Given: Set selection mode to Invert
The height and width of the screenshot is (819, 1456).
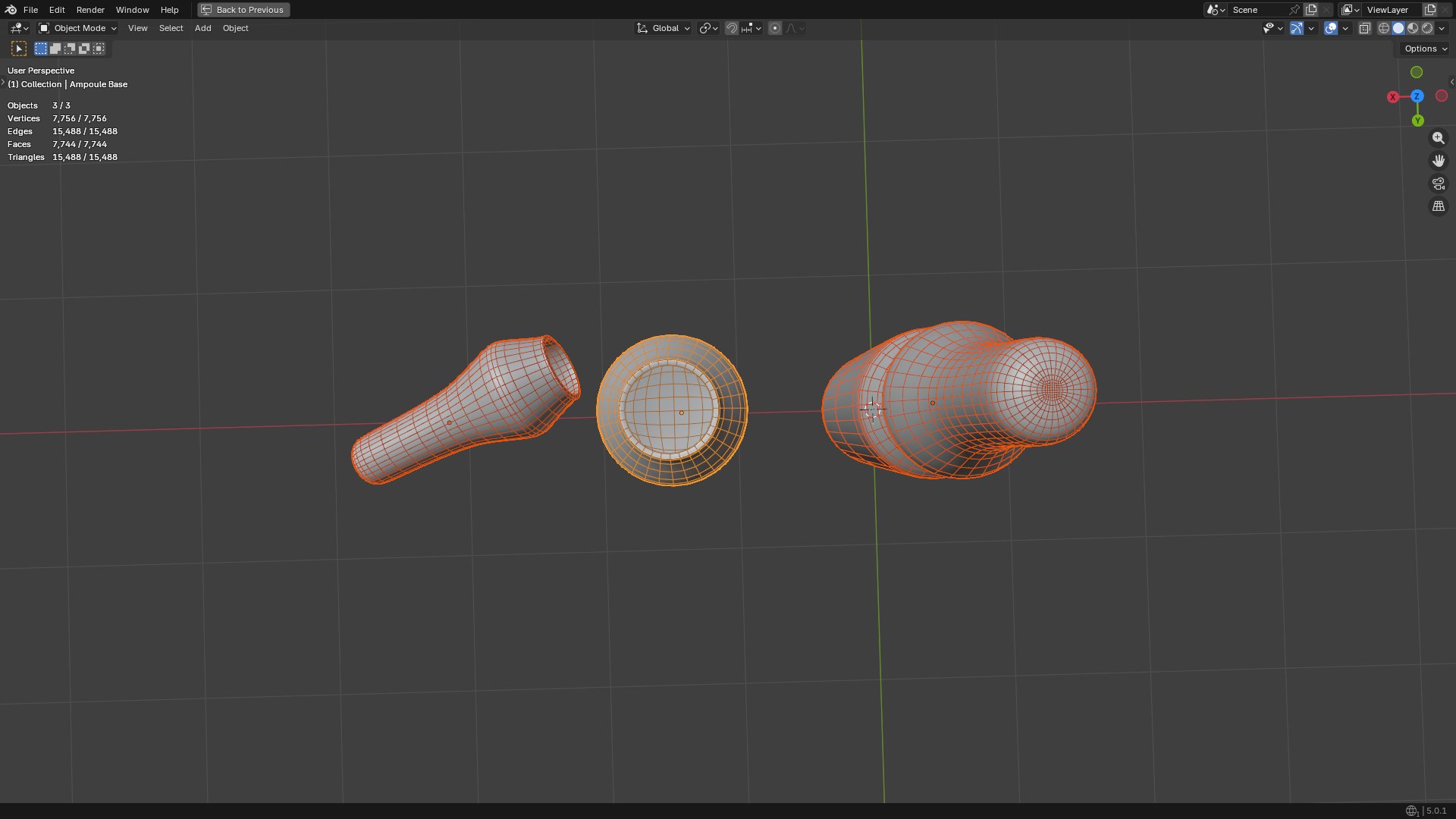Looking at the screenshot, I should coord(84,49).
